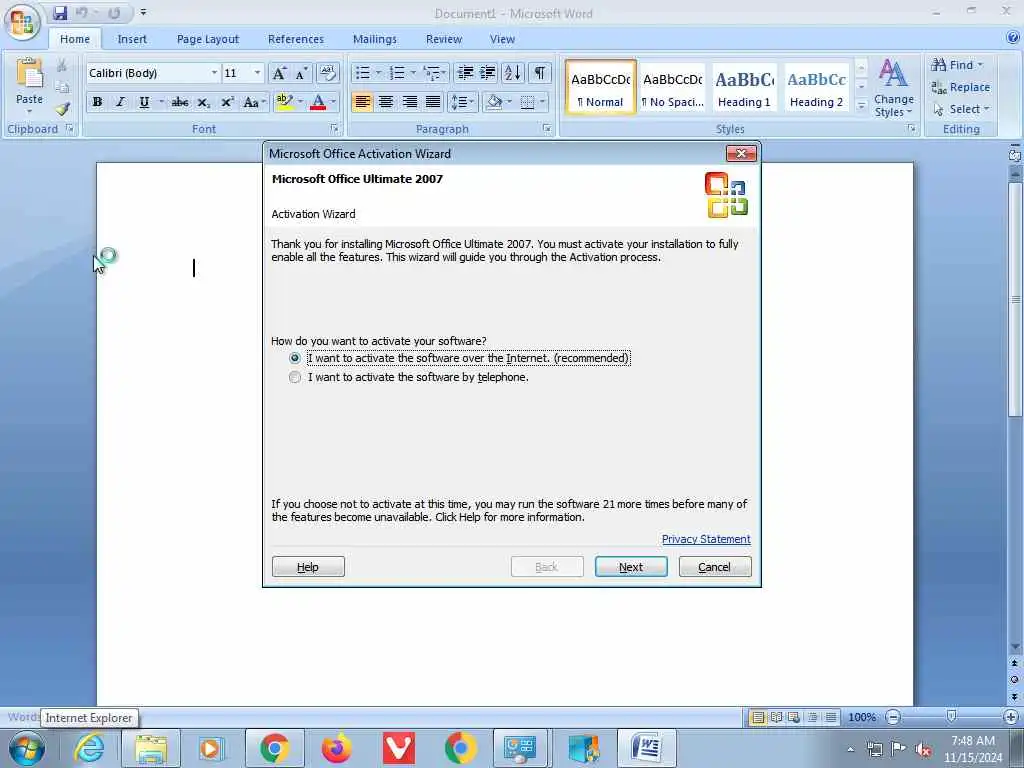Screen dimensions: 1024x768
Task: Select activate by telephone option
Action: tap(409, 377)
